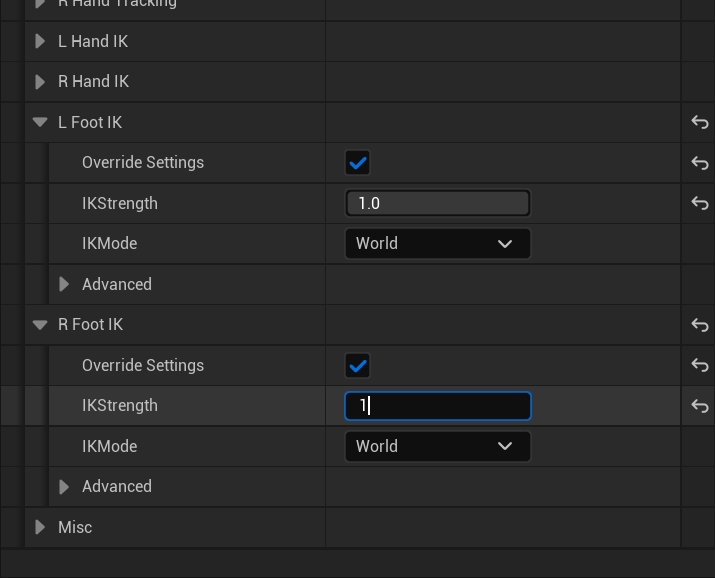Expand the R Hand IK section
The height and width of the screenshot is (578, 715).
(40, 82)
